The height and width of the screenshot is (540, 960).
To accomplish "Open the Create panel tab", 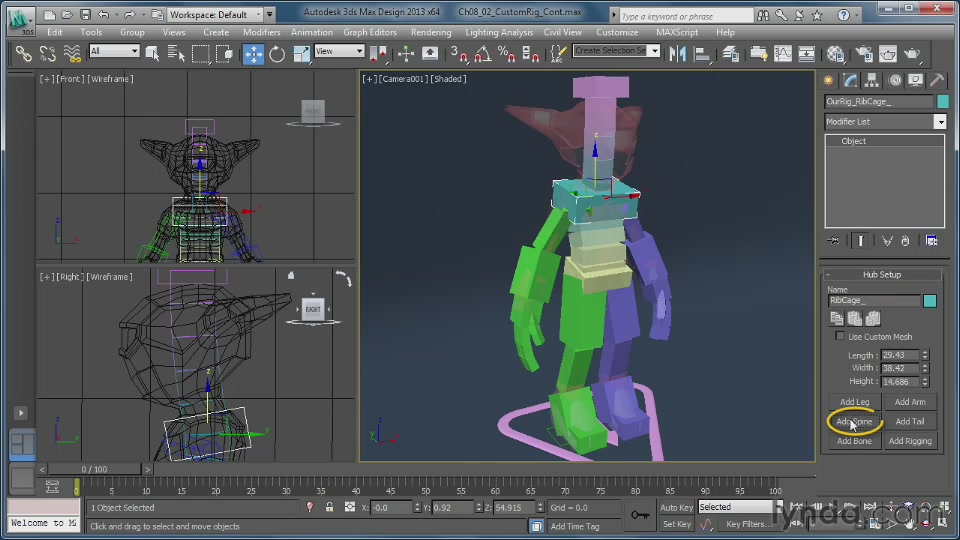I will pos(828,80).
